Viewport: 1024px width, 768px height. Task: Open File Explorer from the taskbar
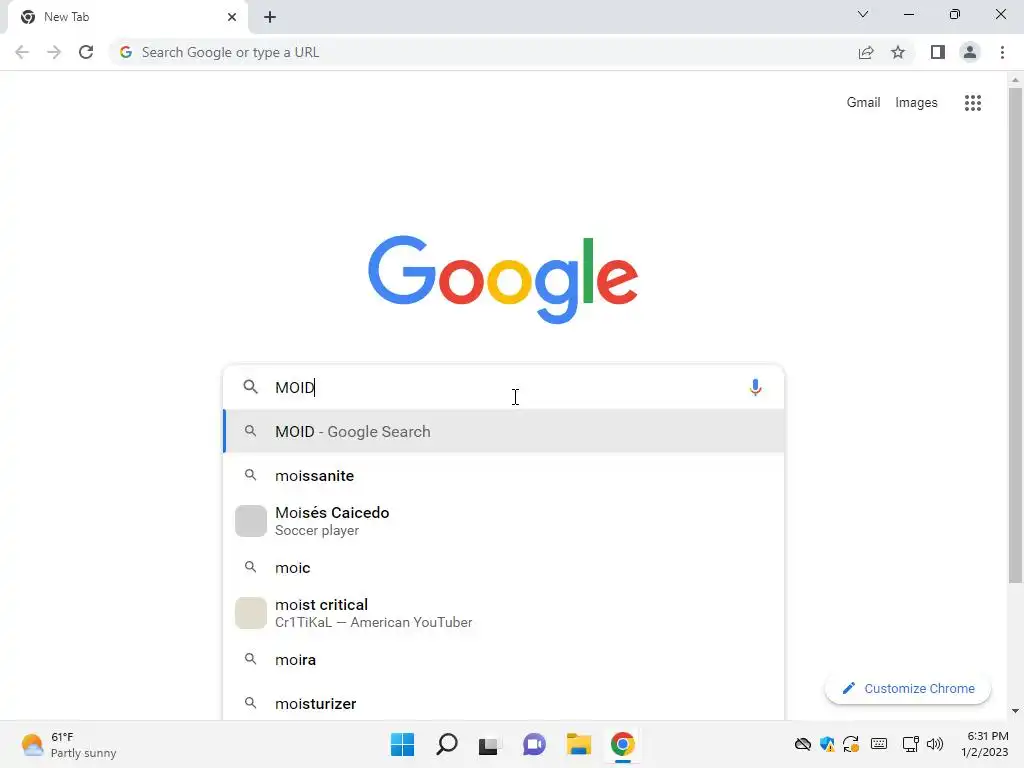tap(579, 744)
